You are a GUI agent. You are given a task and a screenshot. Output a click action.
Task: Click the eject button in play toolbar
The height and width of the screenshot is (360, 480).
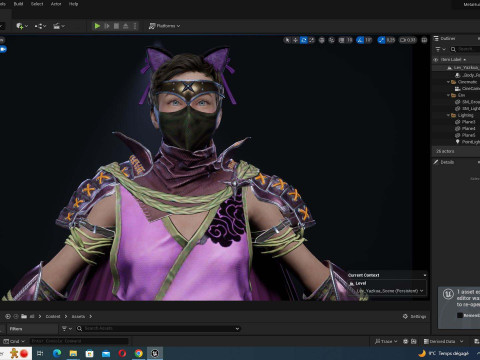click(x=126, y=26)
